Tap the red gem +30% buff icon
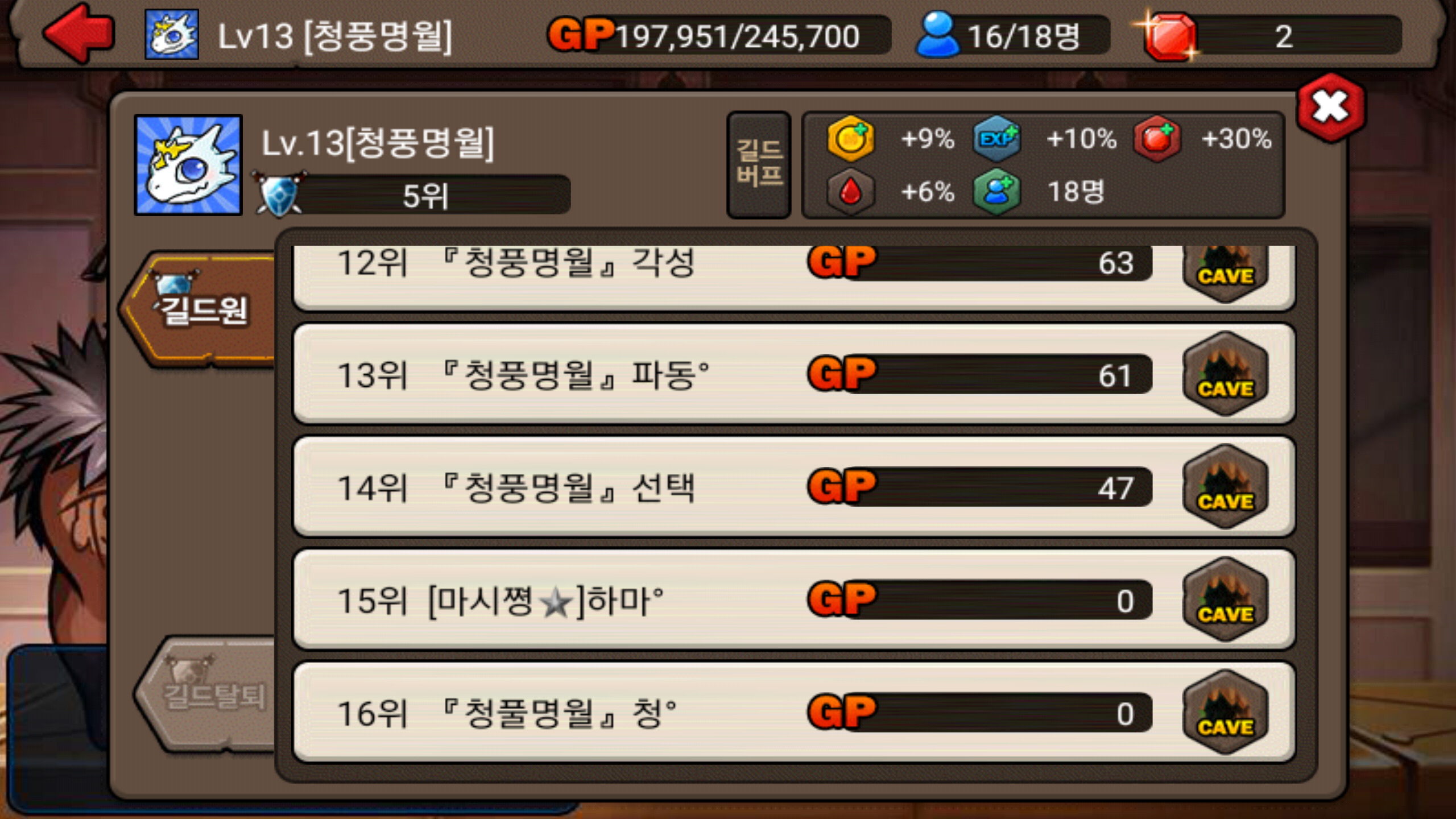This screenshot has height=819, width=1456. tap(1157, 138)
